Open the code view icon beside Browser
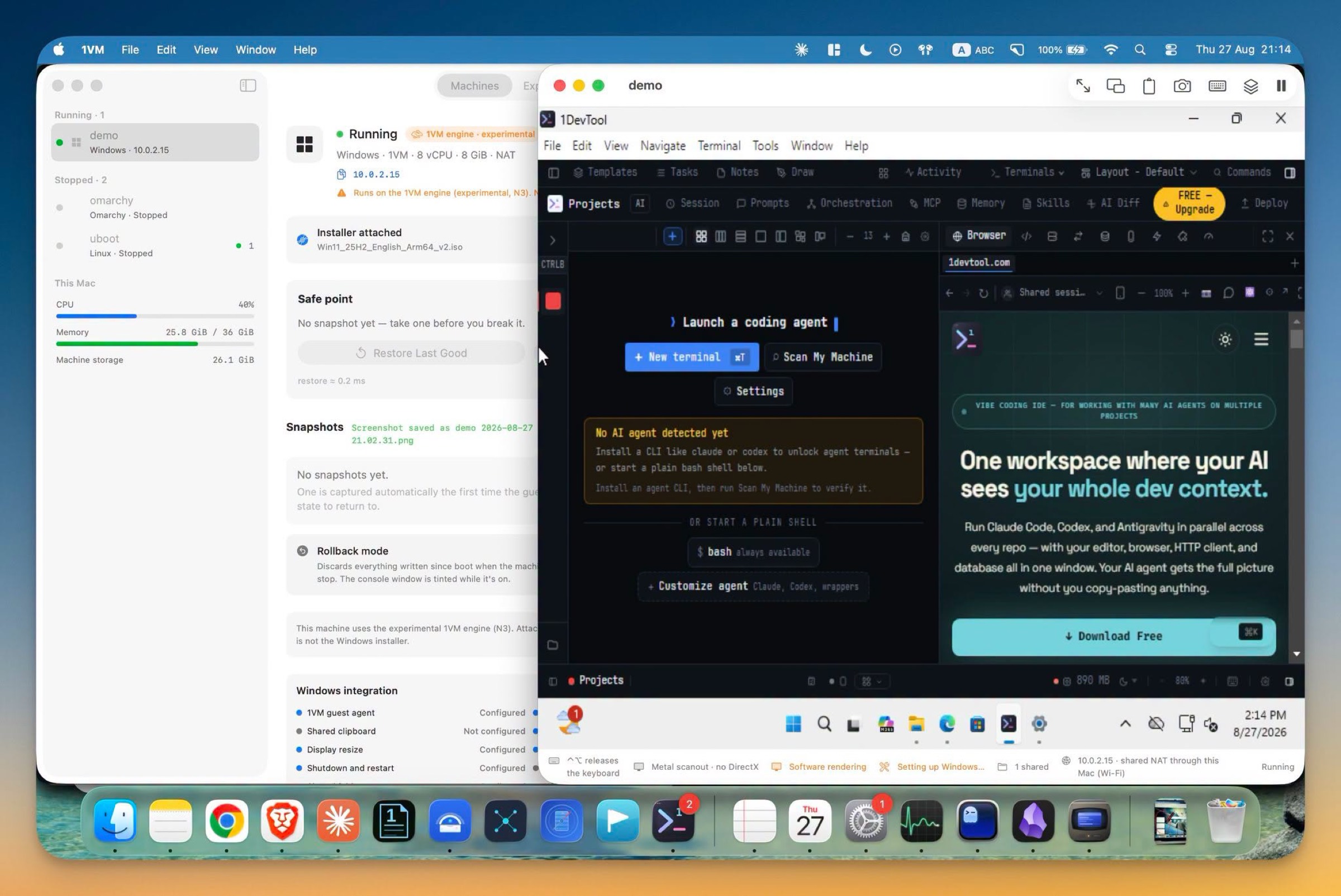1341x896 pixels. click(1026, 236)
